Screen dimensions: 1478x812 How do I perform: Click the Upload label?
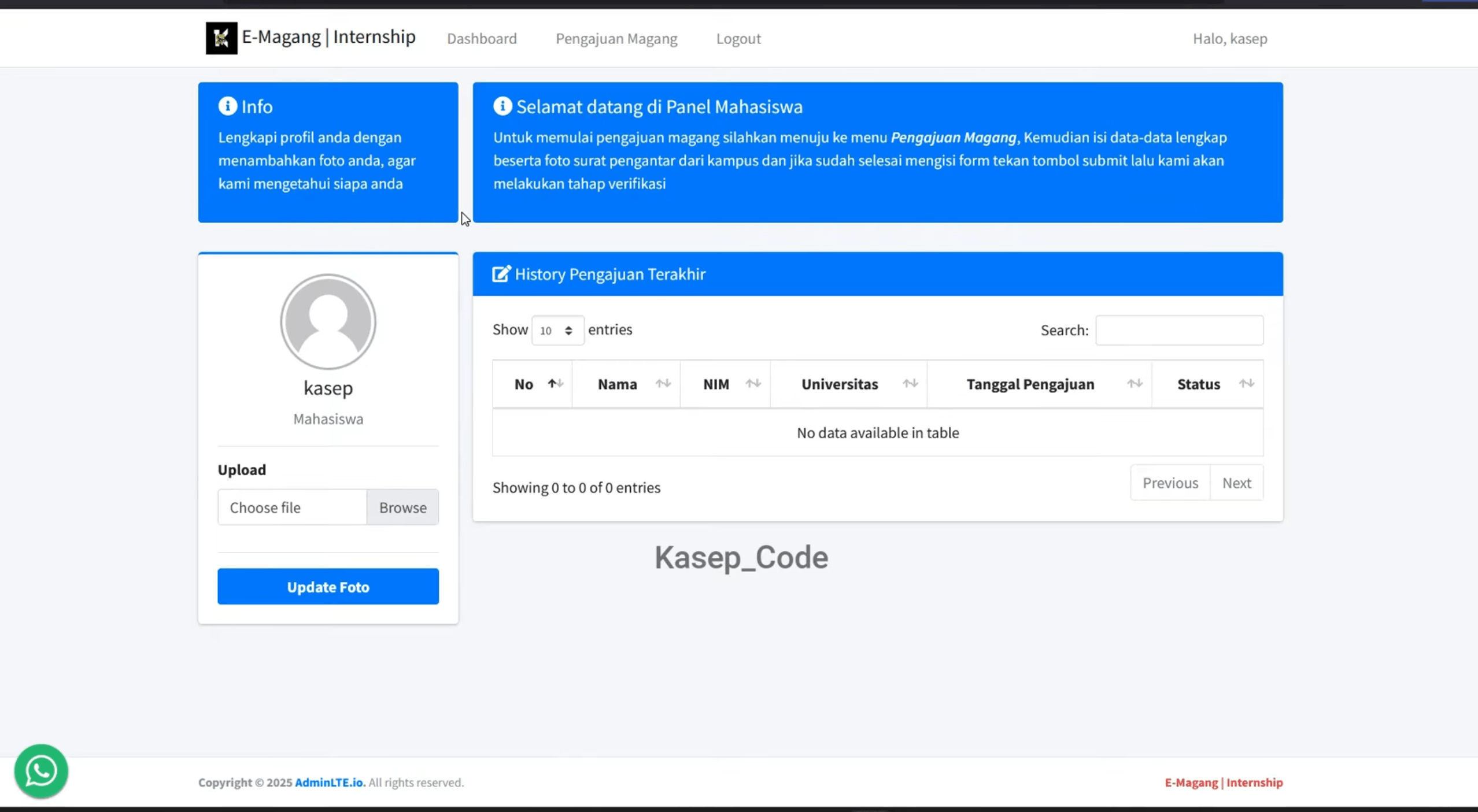[242, 470]
